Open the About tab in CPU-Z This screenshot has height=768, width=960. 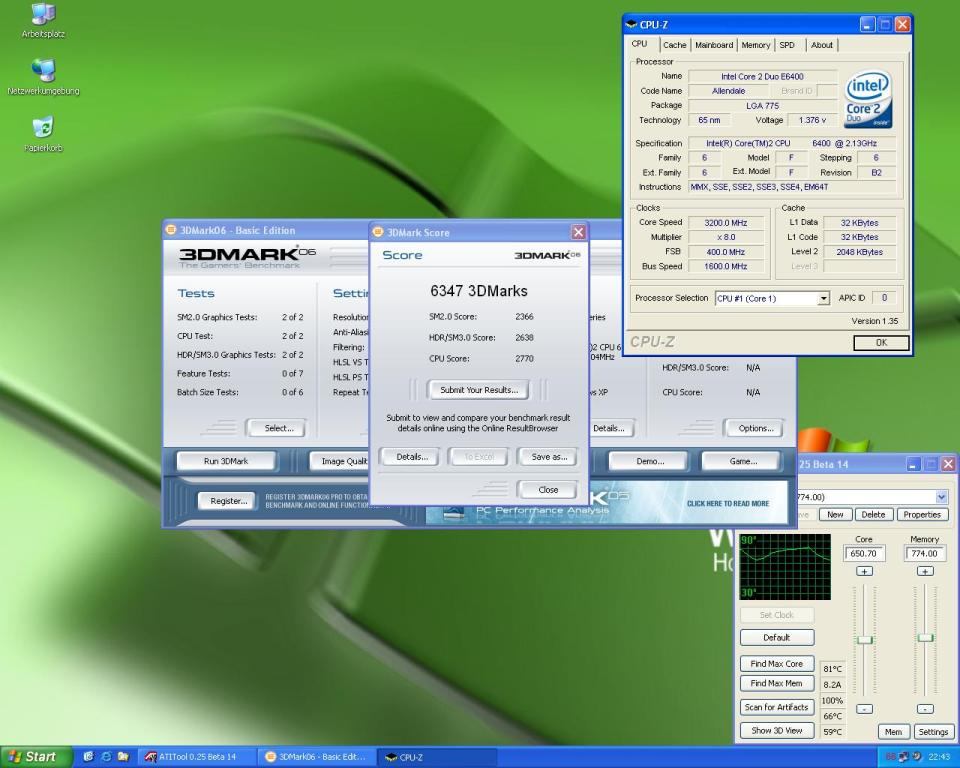(x=822, y=45)
